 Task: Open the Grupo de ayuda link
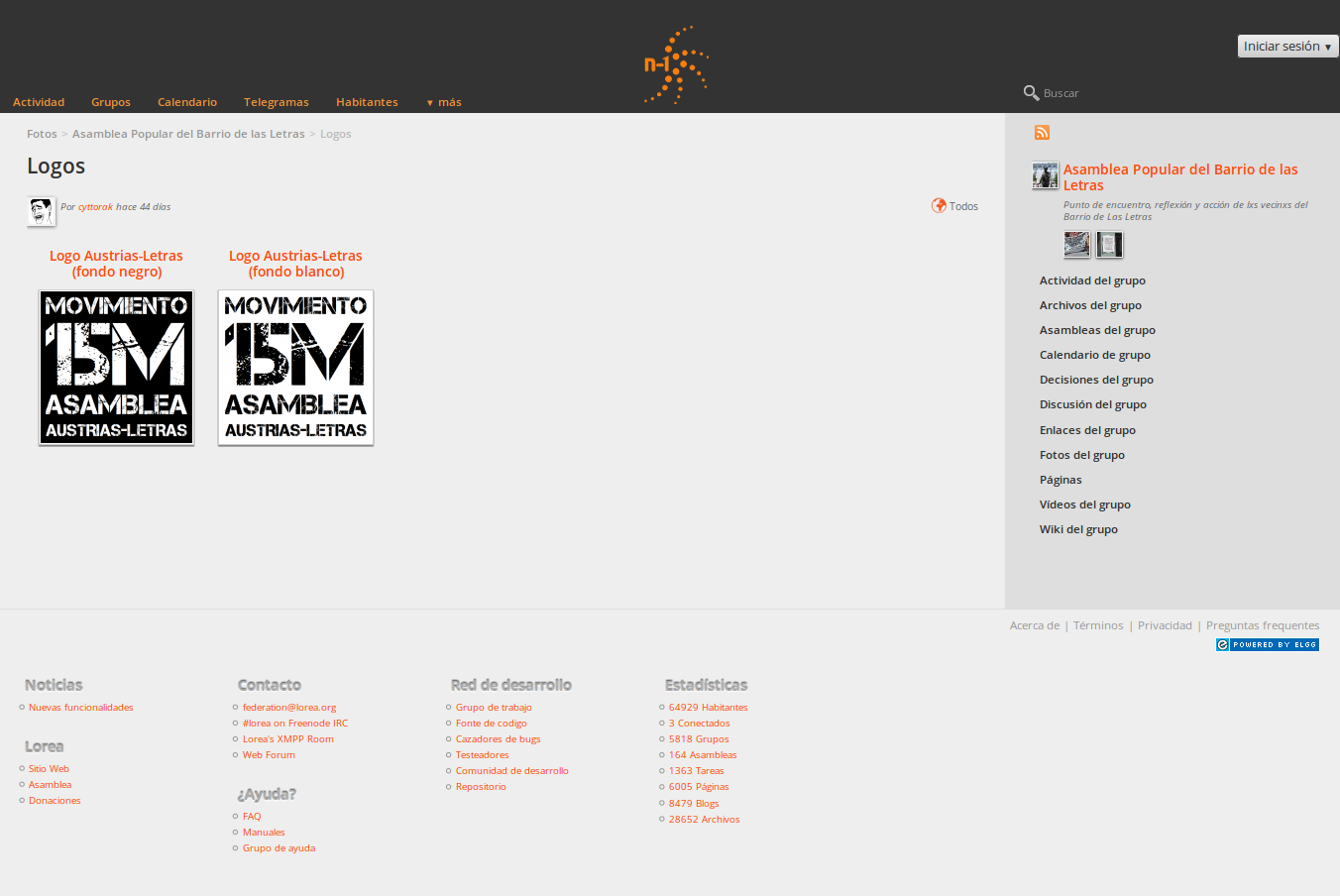click(x=279, y=848)
